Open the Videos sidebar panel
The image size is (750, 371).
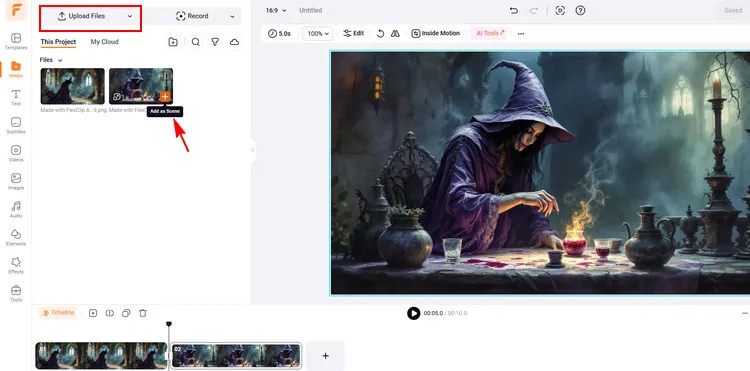tap(16, 153)
